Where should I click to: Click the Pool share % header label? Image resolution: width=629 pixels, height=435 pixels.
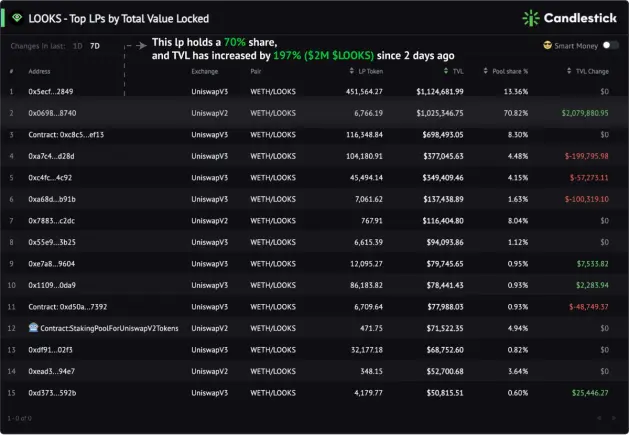[x=510, y=71]
